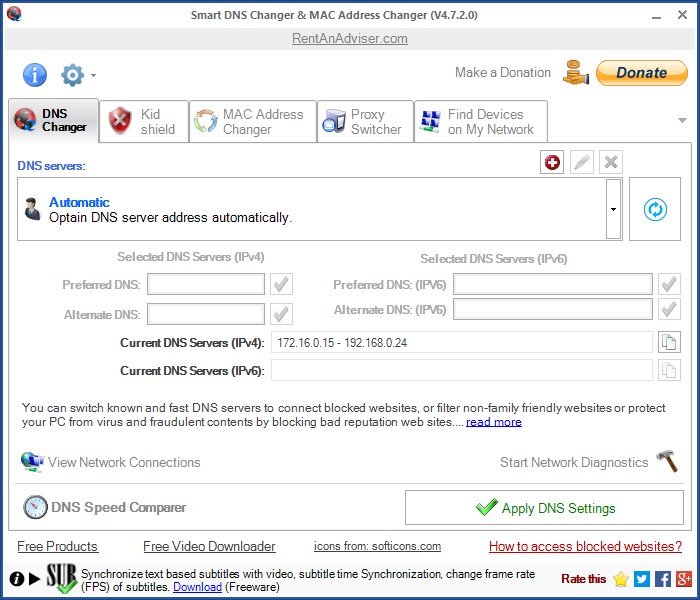The image size is (700, 600).
Task: Close the Smart DNS Changer window
Action: pyautogui.click(x=682, y=15)
